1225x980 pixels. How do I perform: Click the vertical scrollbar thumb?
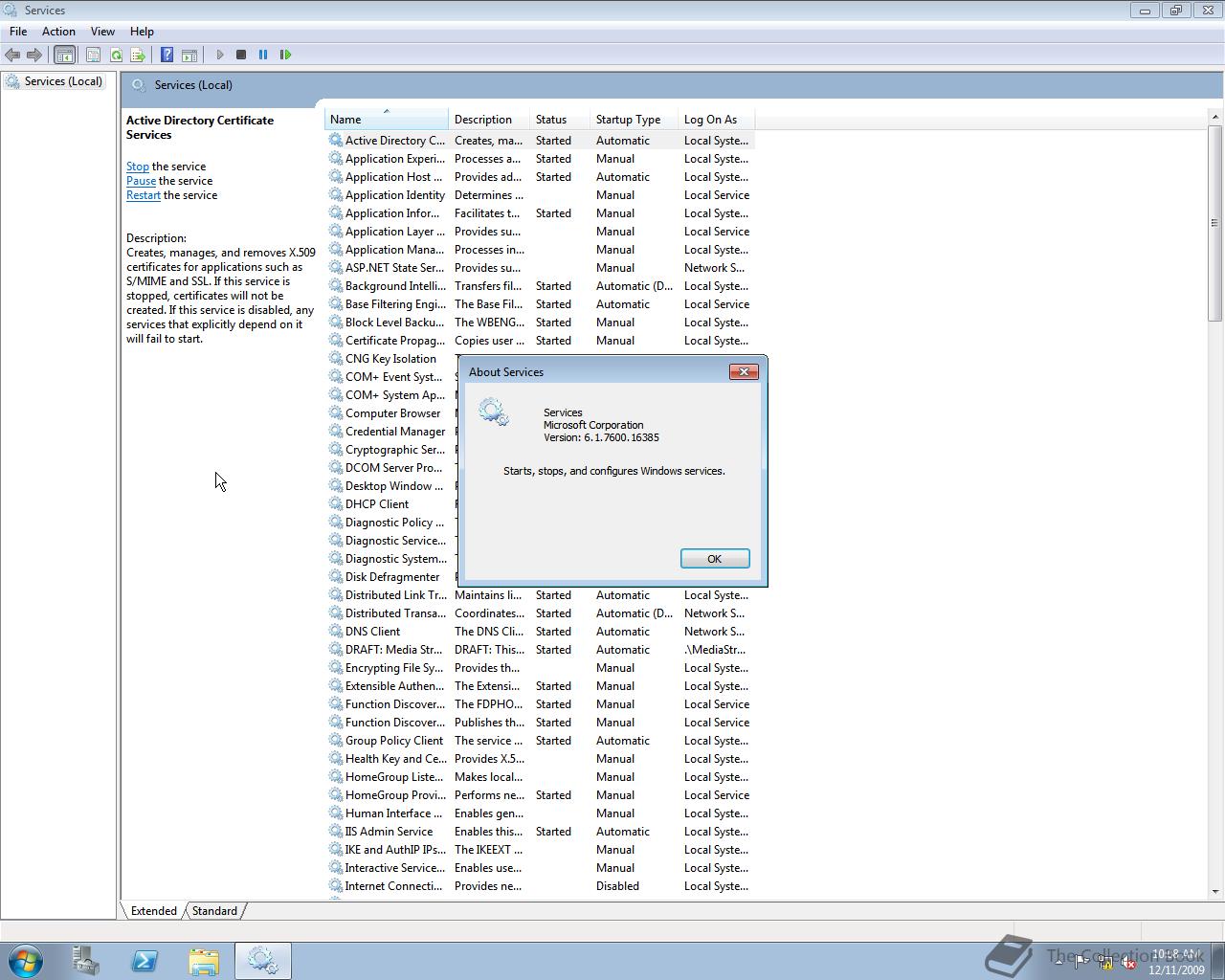click(1215, 223)
